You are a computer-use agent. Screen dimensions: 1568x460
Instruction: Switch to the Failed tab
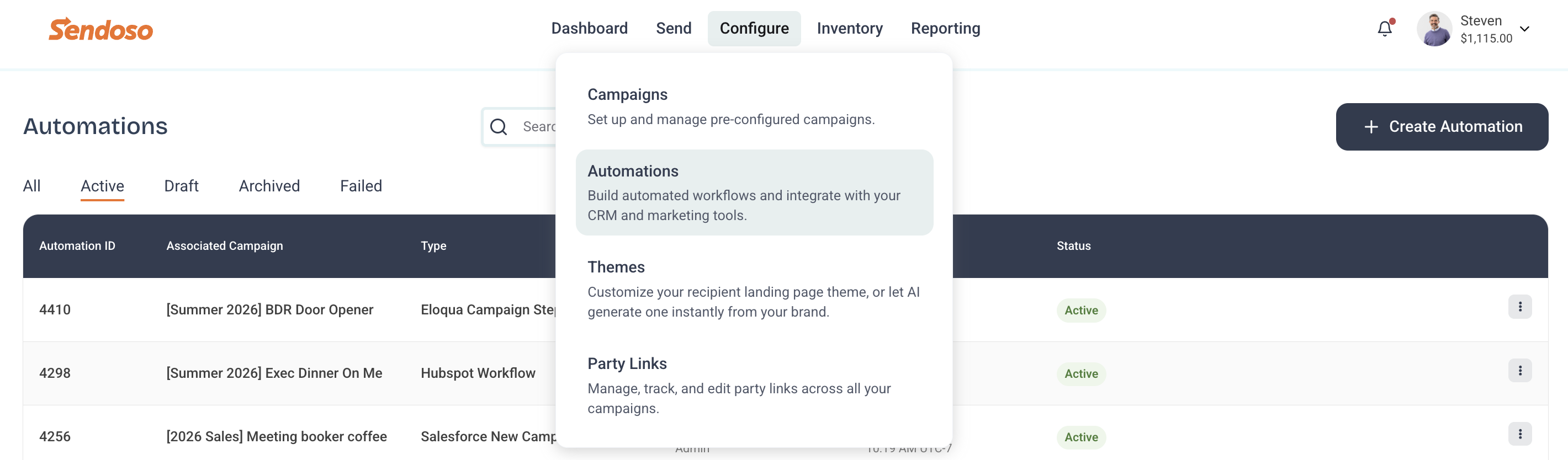[361, 186]
